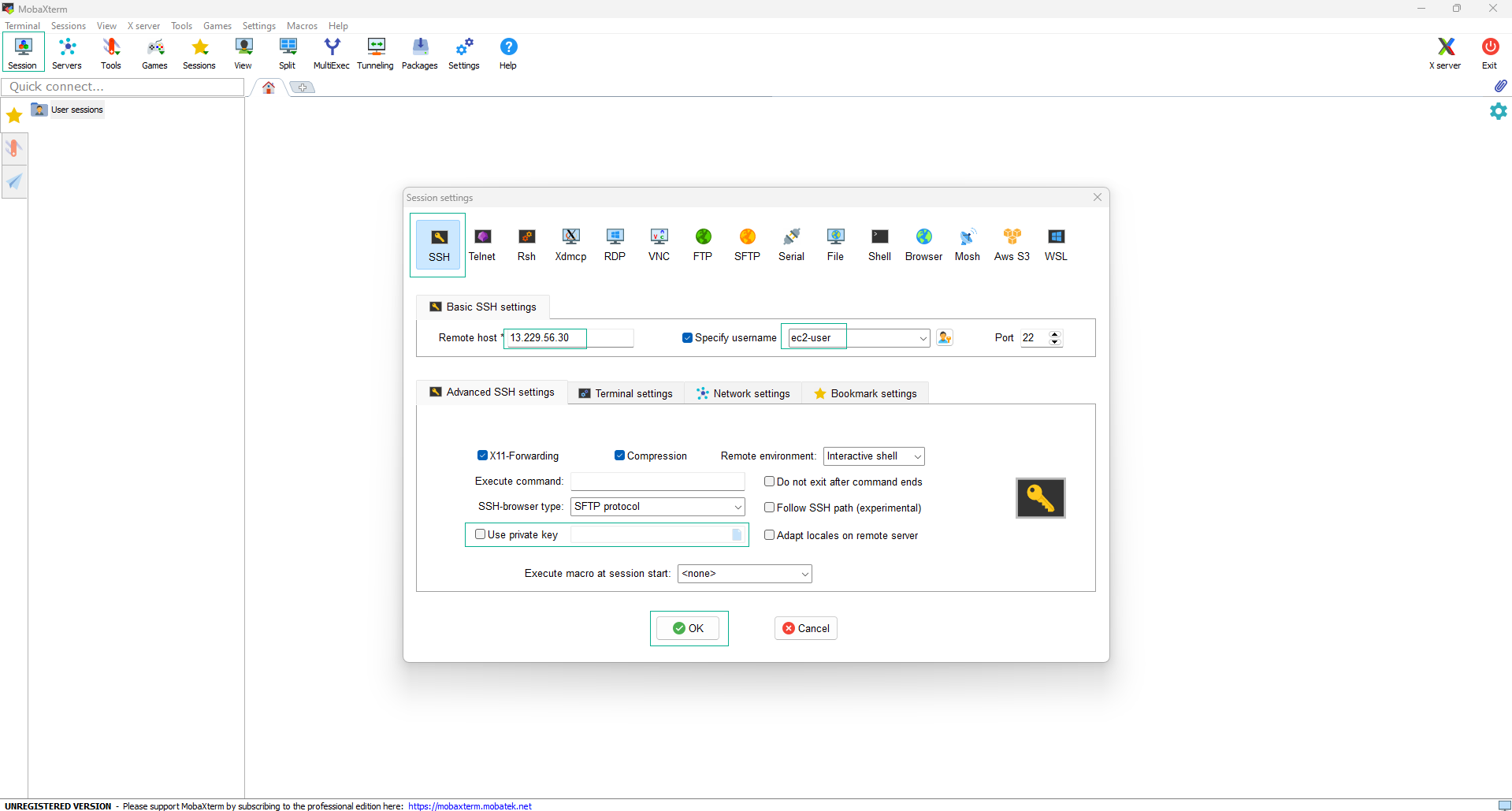Click the red Exit icon

click(1489, 53)
